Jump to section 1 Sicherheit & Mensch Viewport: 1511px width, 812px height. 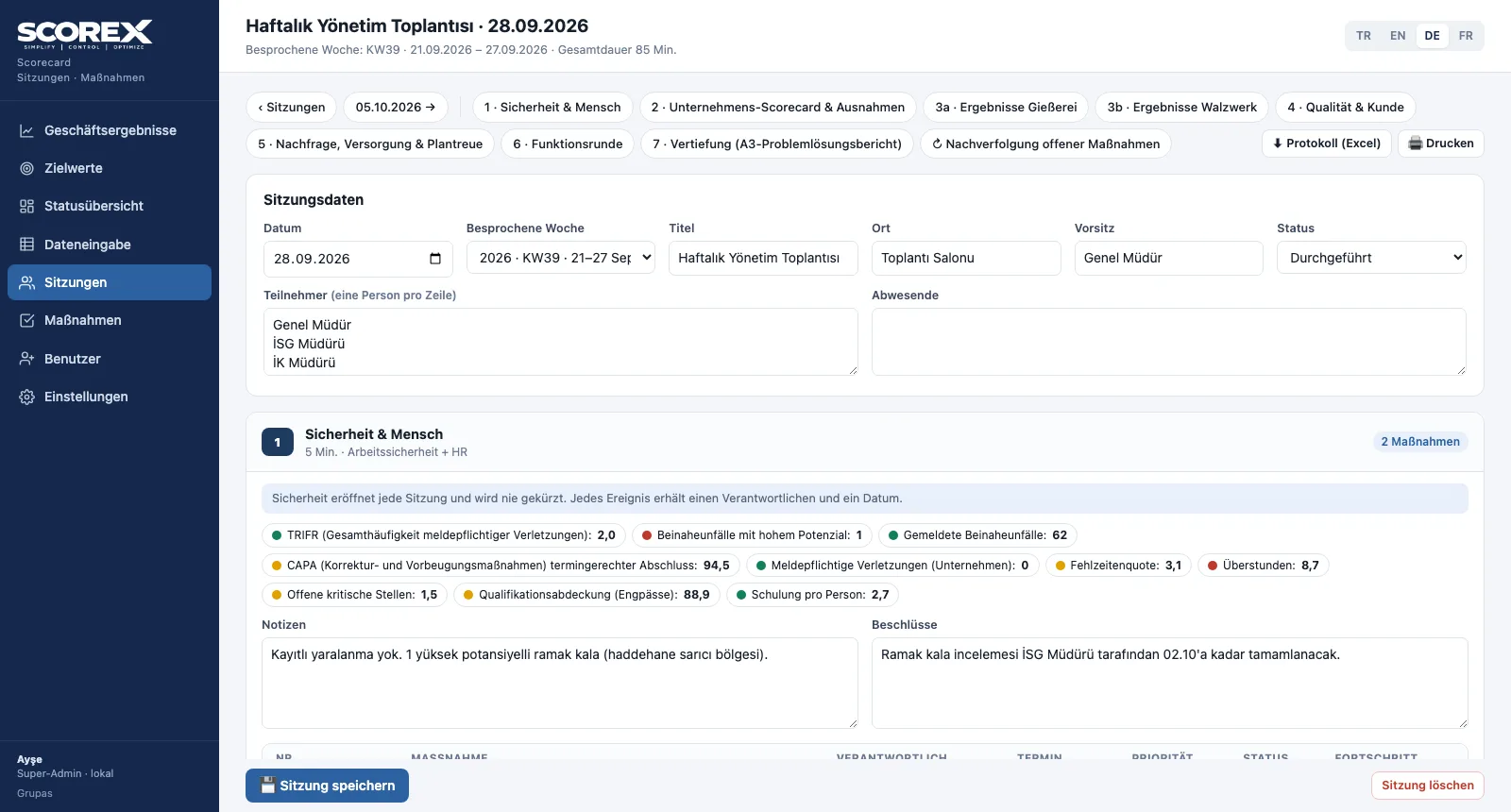pos(552,108)
